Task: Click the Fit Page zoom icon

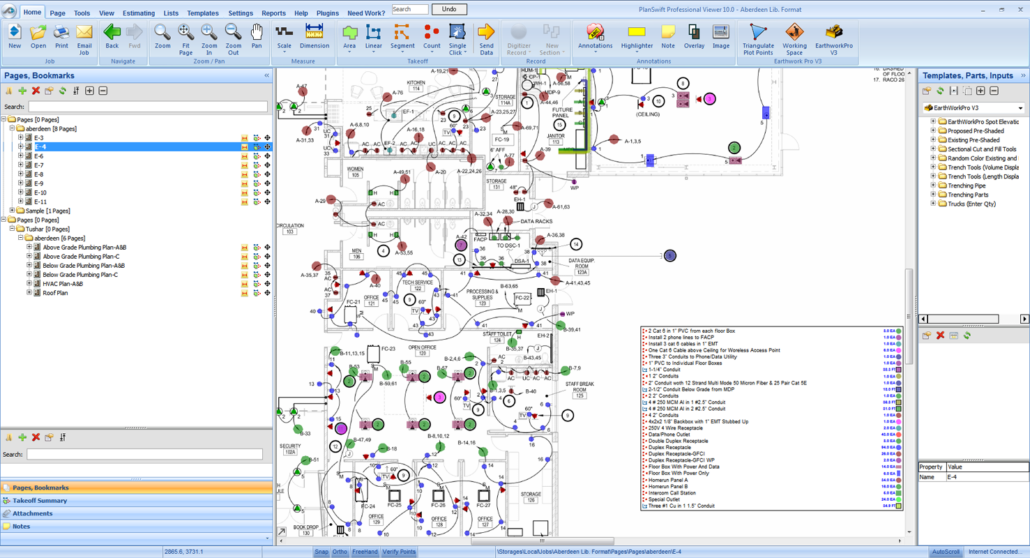Action: [186, 36]
